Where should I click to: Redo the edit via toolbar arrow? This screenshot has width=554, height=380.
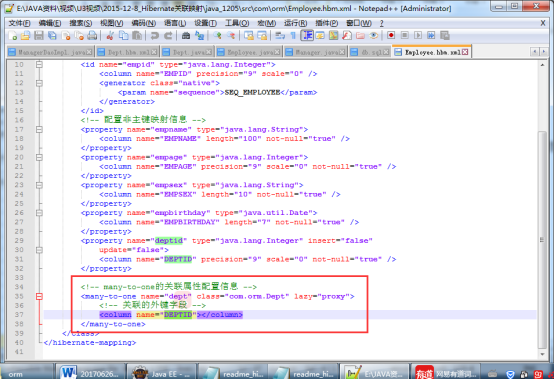click(168, 36)
